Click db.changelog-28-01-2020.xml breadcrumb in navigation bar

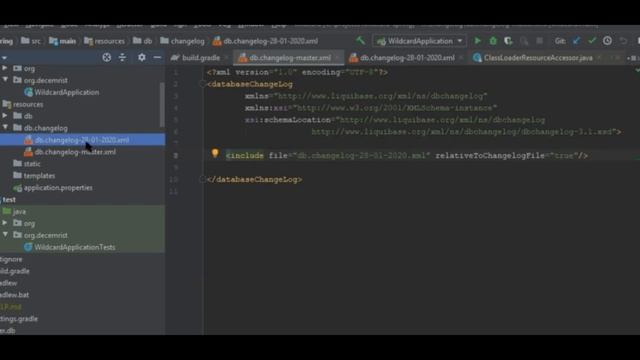(x=265, y=41)
